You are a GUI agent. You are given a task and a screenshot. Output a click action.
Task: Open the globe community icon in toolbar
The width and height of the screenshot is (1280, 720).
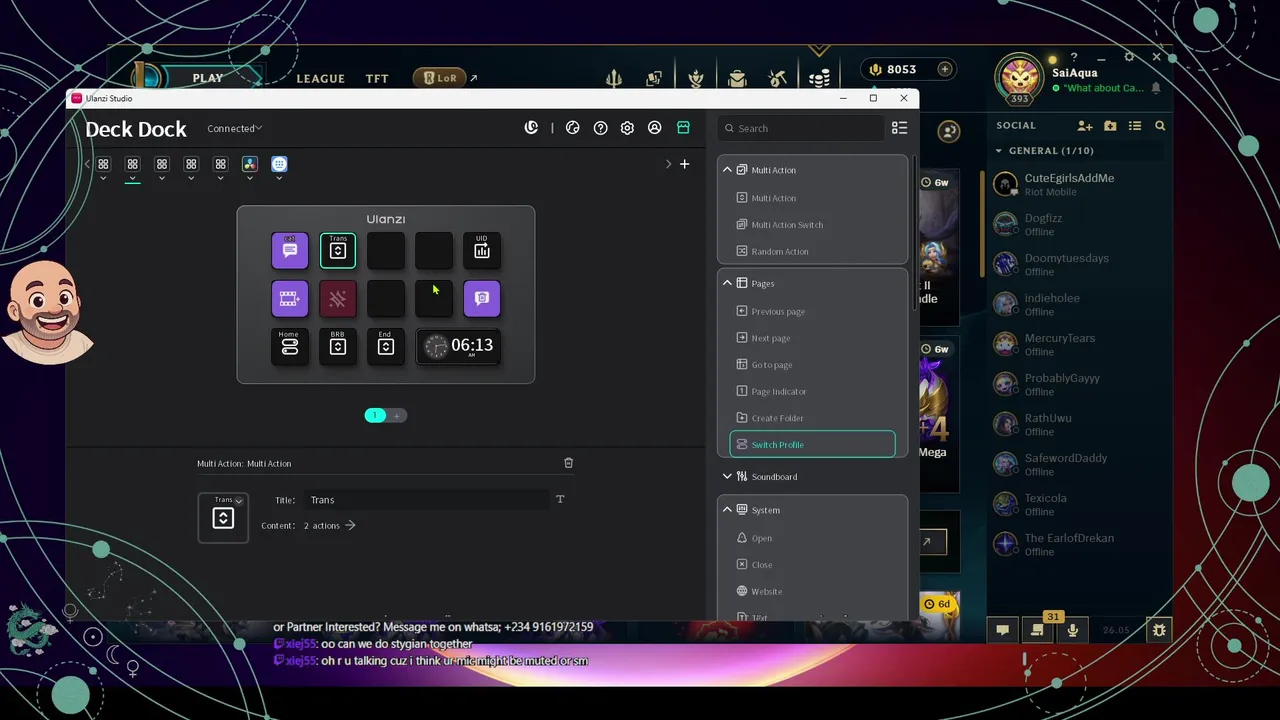(572, 128)
